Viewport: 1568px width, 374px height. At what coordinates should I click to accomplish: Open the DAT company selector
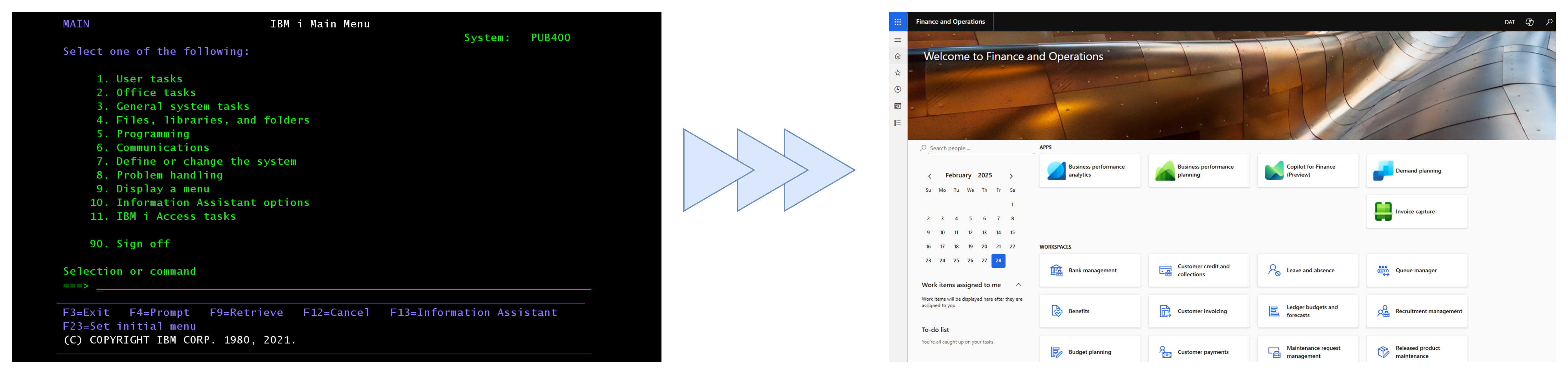coord(1509,21)
